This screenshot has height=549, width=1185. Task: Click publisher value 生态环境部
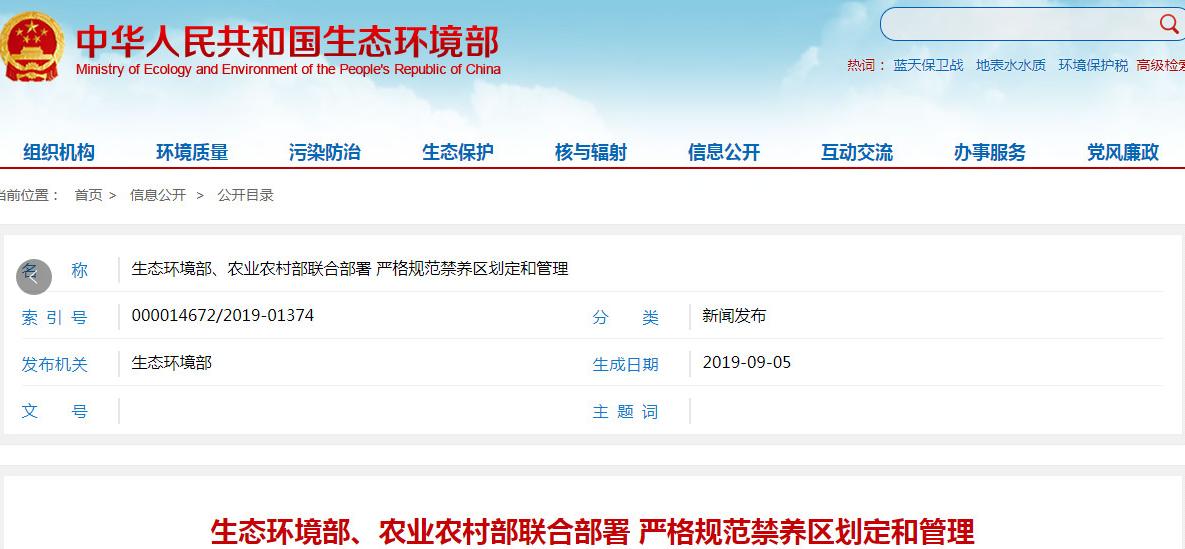pyautogui.click(x=172, y=362)
